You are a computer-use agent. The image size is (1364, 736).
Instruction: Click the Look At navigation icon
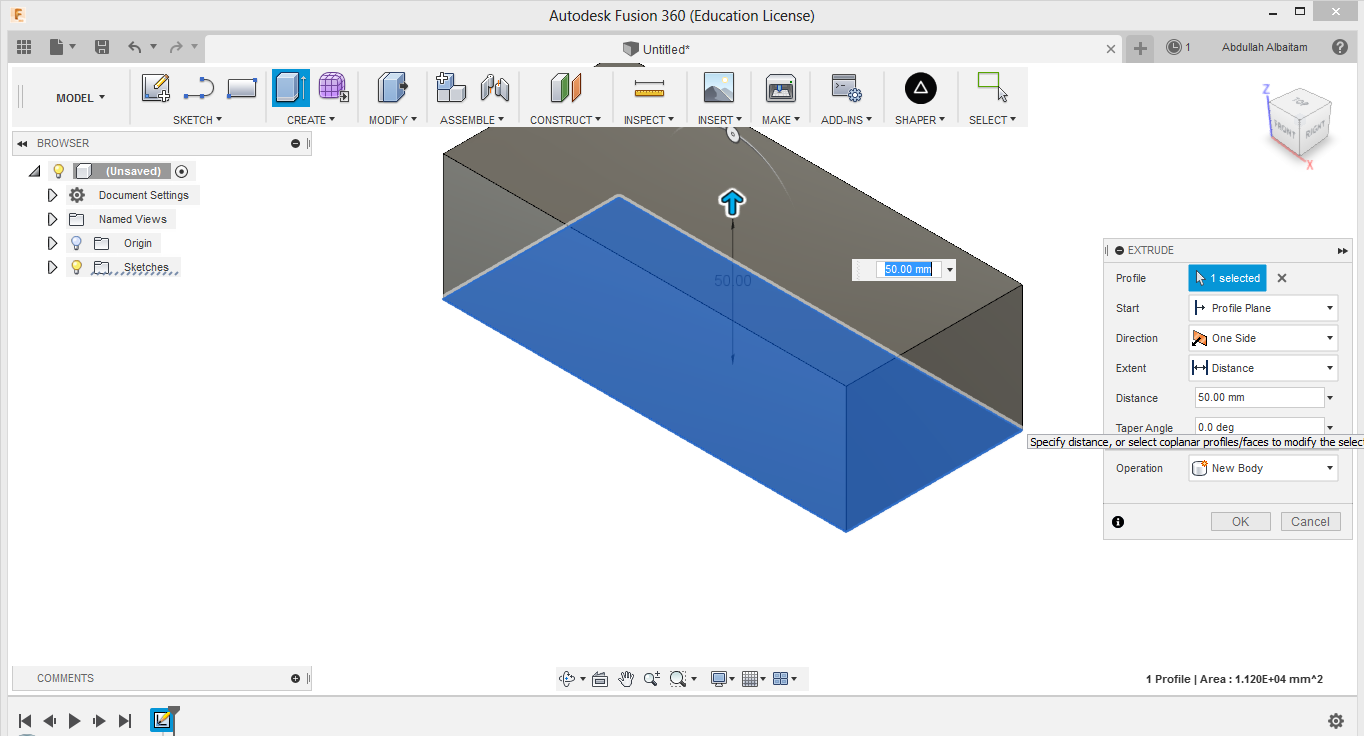tap(600, 679)
